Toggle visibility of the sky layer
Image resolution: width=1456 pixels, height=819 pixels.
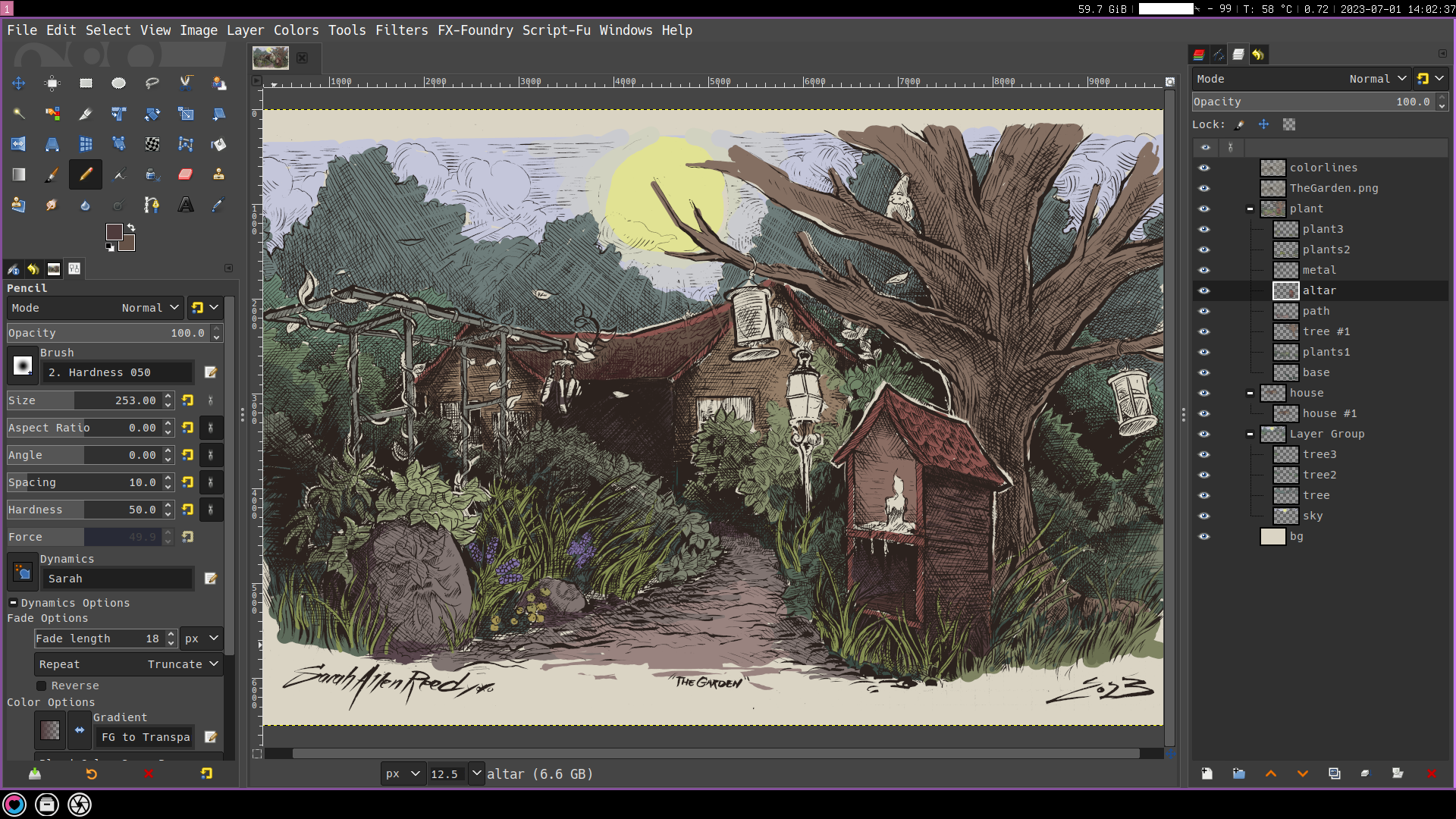[x=1204, y=516]
